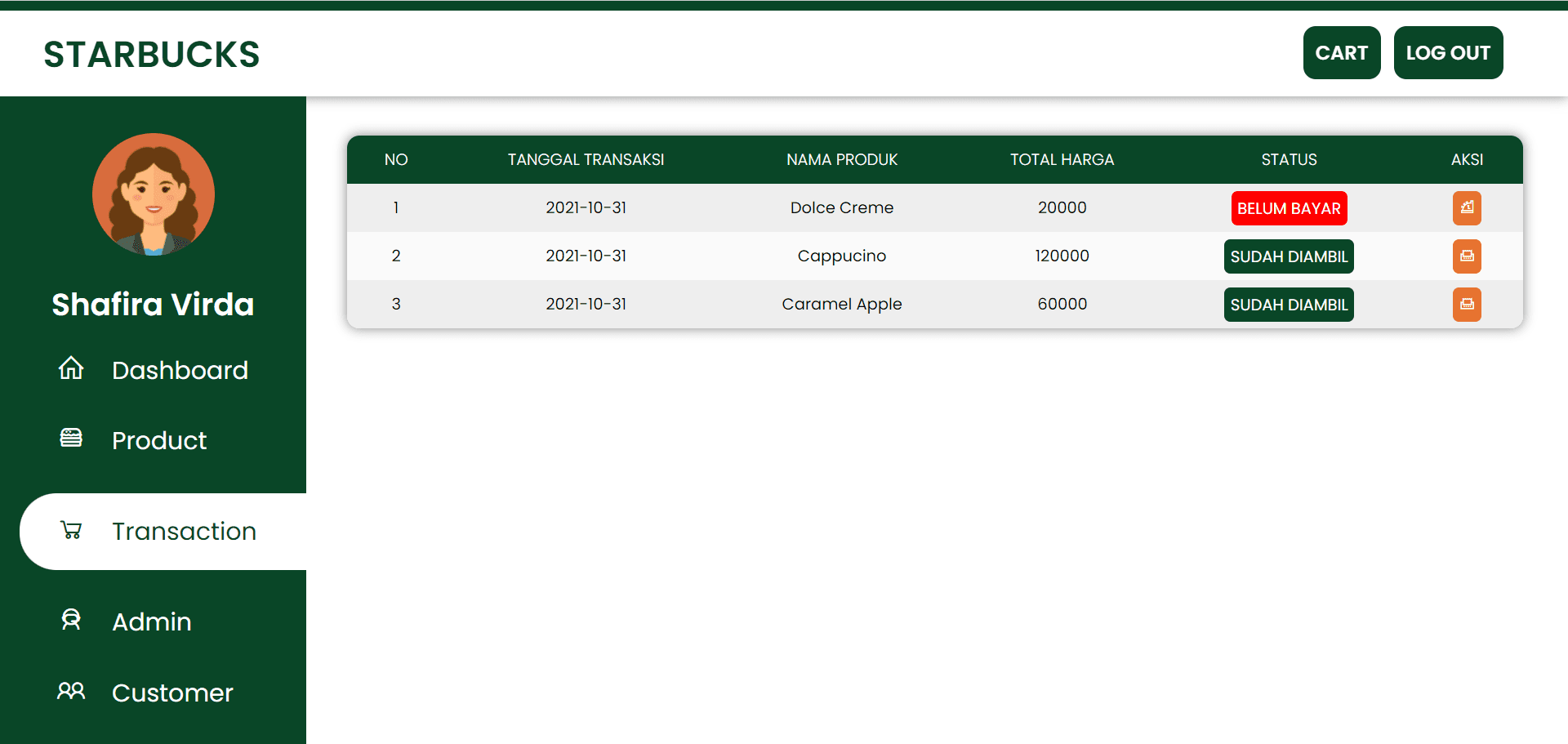Viewport: 1568px width, 744px height.
Task: Click SUDAH DIAMBIL badge for Cappucino
Action: click(x=1289, y=256)
